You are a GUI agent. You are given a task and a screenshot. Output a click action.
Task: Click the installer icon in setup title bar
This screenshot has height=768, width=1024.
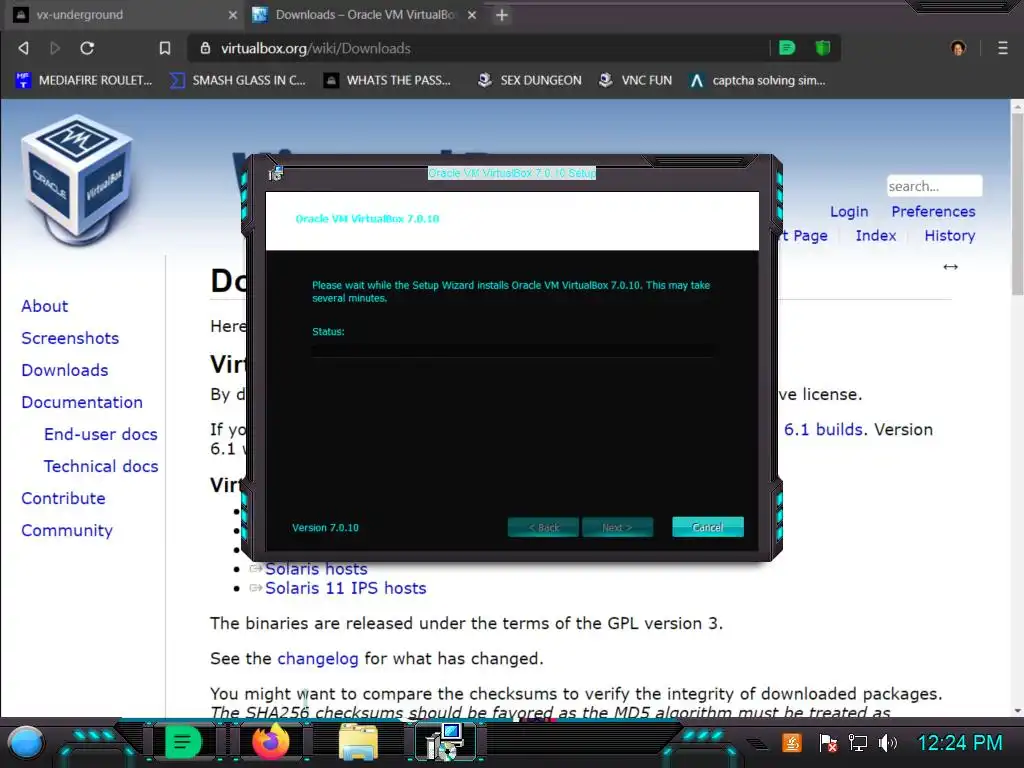pos(275,173)
